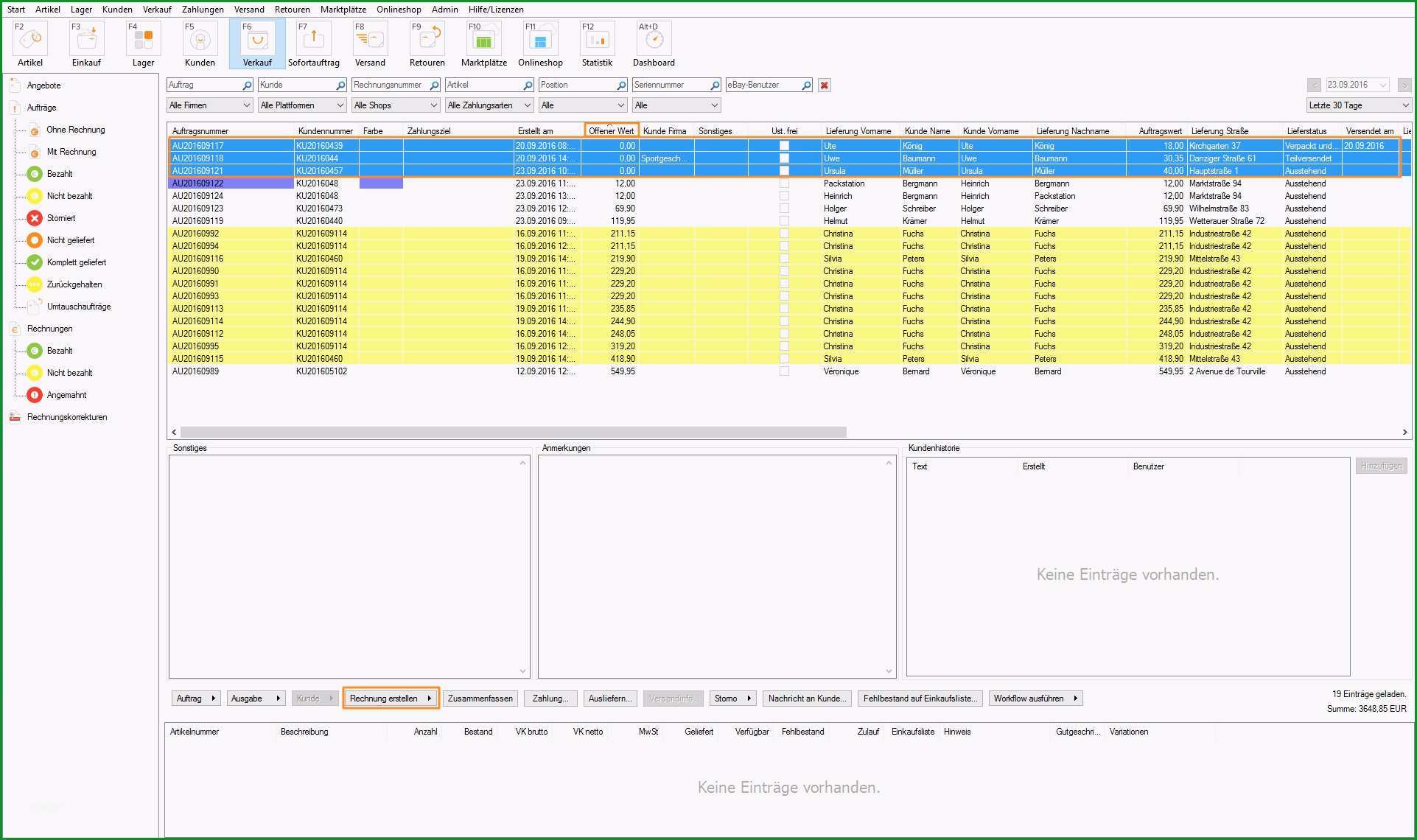Click Nachricht an Kunde... button

click(807, 699)
